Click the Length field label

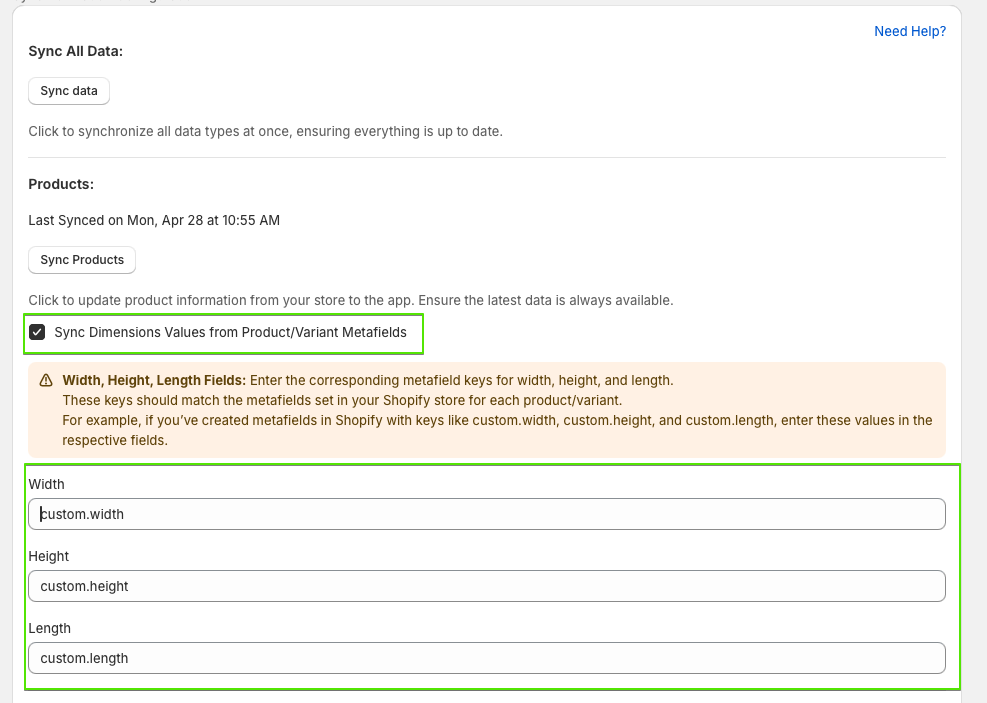coord(50,628)
